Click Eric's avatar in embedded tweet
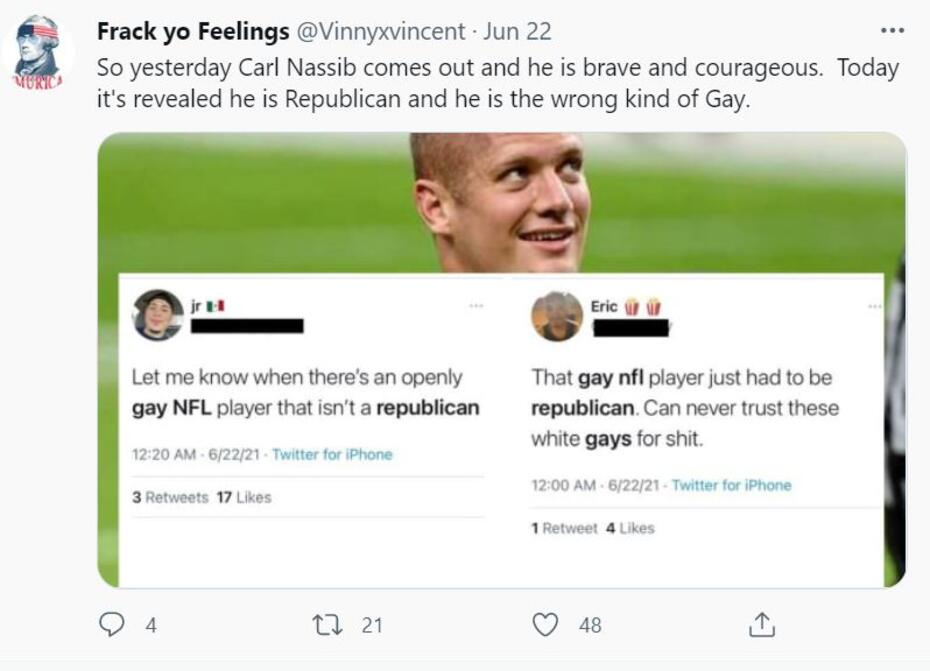930x671 pixels. (x=557, y=316)
